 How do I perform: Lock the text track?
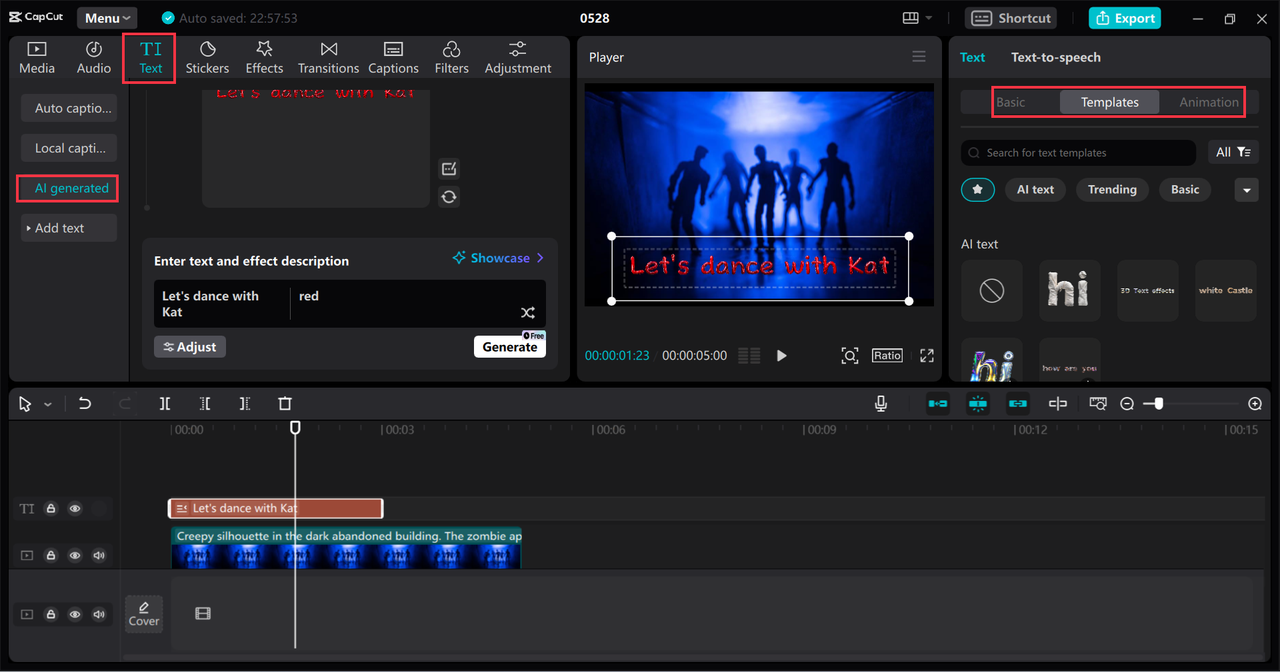[51, 509]
